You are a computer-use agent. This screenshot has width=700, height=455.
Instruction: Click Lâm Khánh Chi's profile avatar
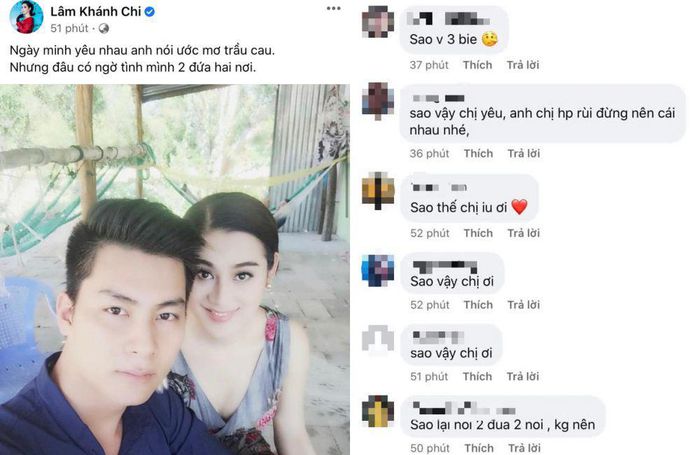[26, 17]
